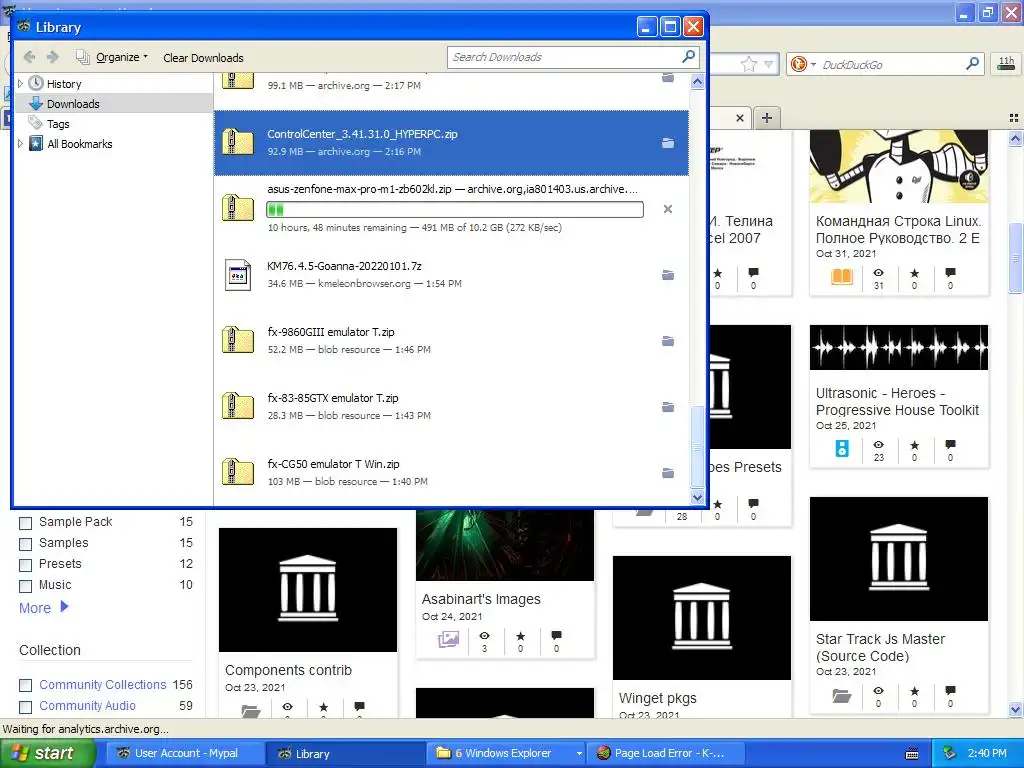1024x768 pixels.
Task: Open containing folder for fx-CG50 emulator
Action: point(667,473)
